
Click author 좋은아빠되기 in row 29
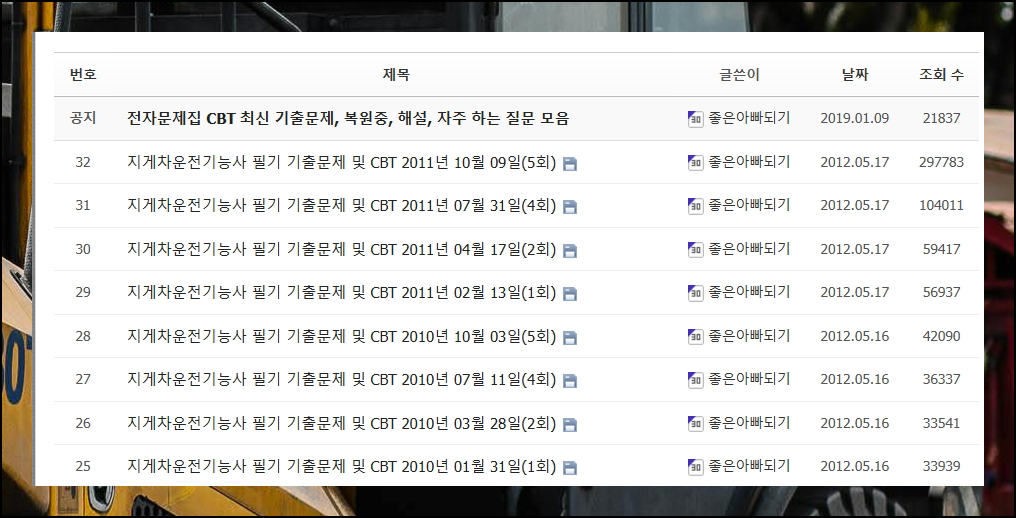(749, 292)
